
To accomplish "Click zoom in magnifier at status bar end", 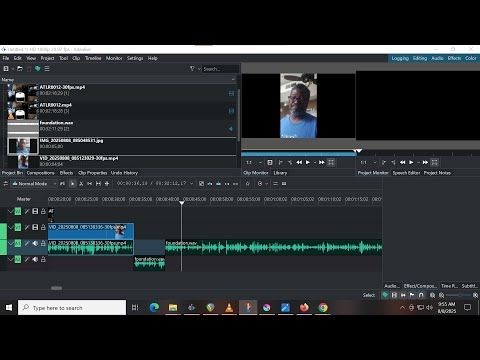I will (475, 295).
